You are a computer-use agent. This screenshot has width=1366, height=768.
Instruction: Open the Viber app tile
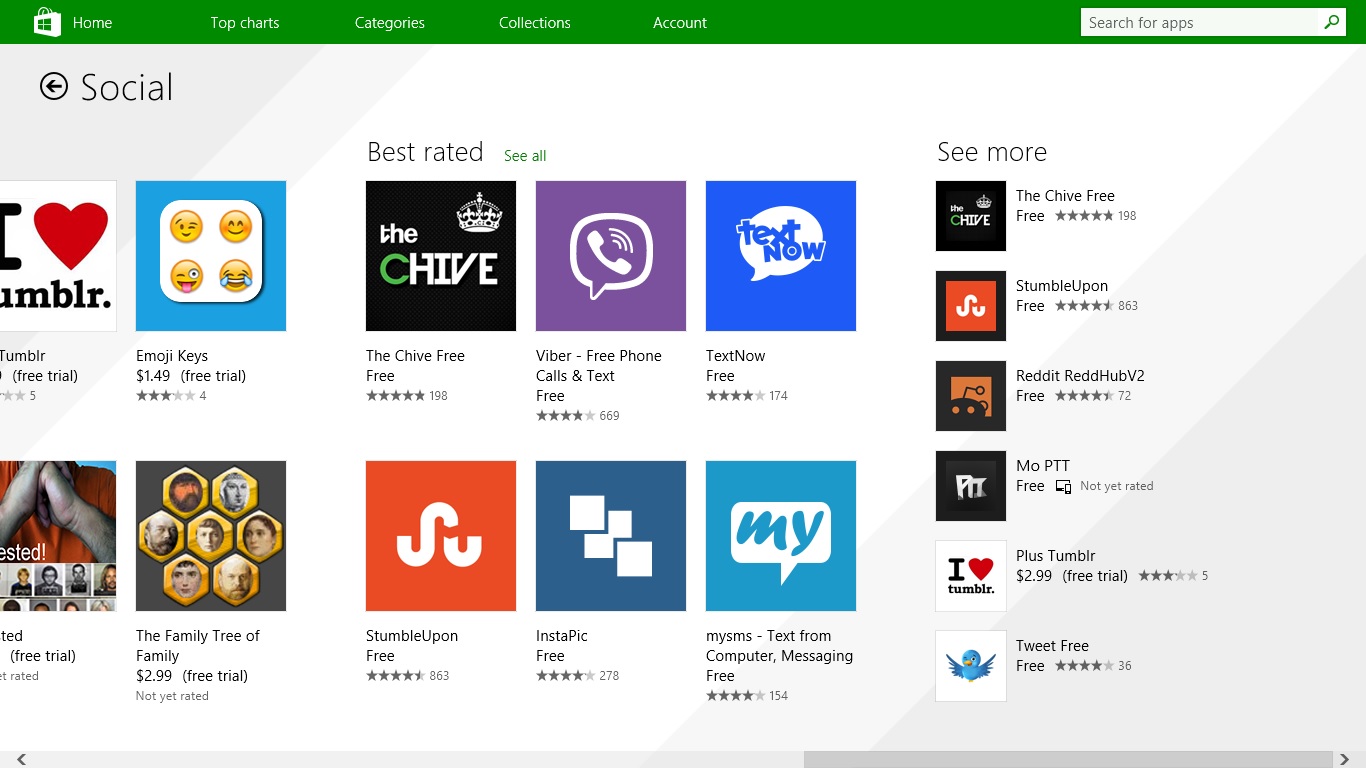[x=611, y=256]
